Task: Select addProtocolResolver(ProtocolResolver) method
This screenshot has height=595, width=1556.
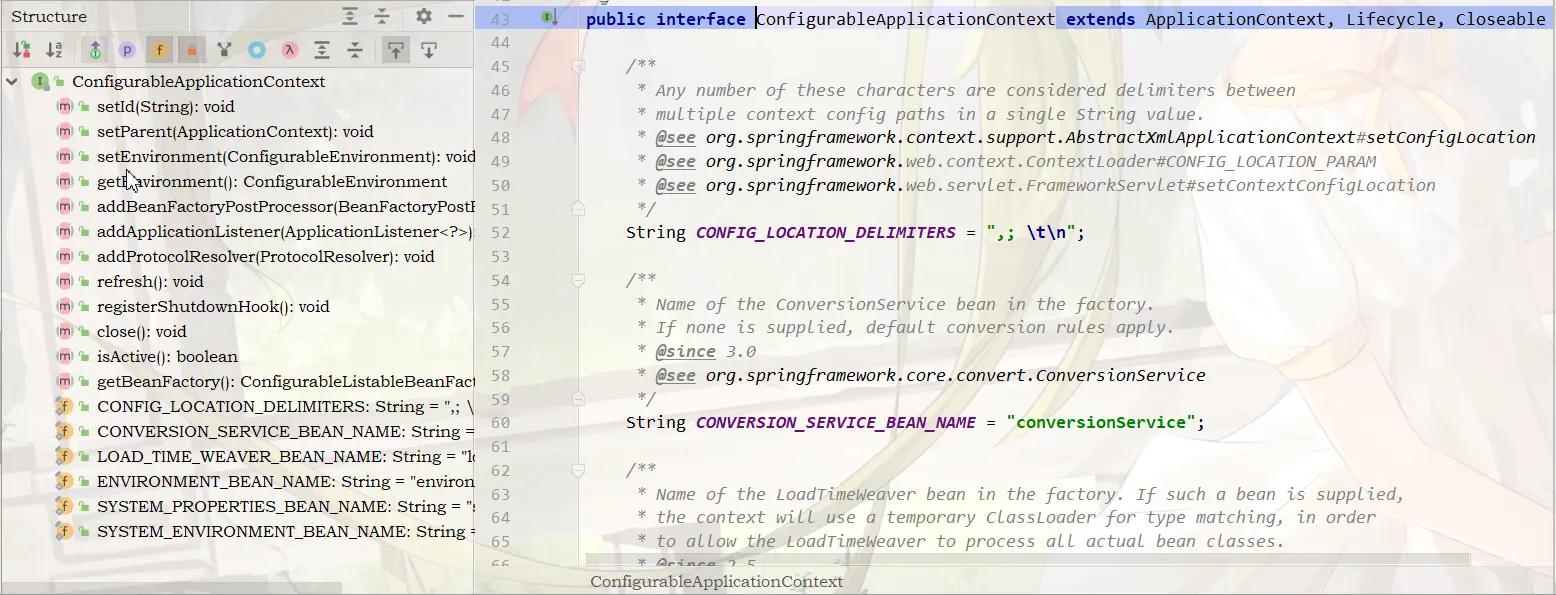Action: (x=266, y=256)
